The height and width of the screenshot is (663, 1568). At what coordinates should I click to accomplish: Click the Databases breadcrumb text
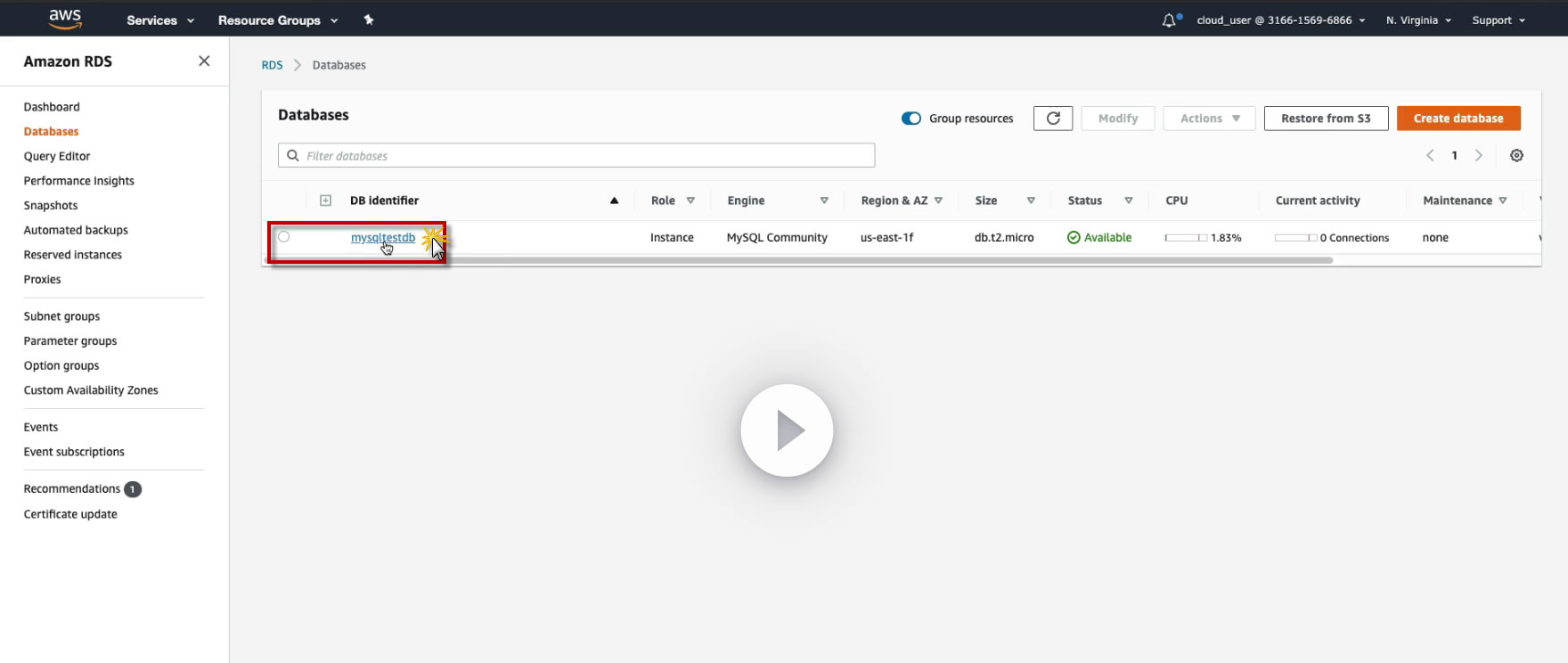pos(339,65)
